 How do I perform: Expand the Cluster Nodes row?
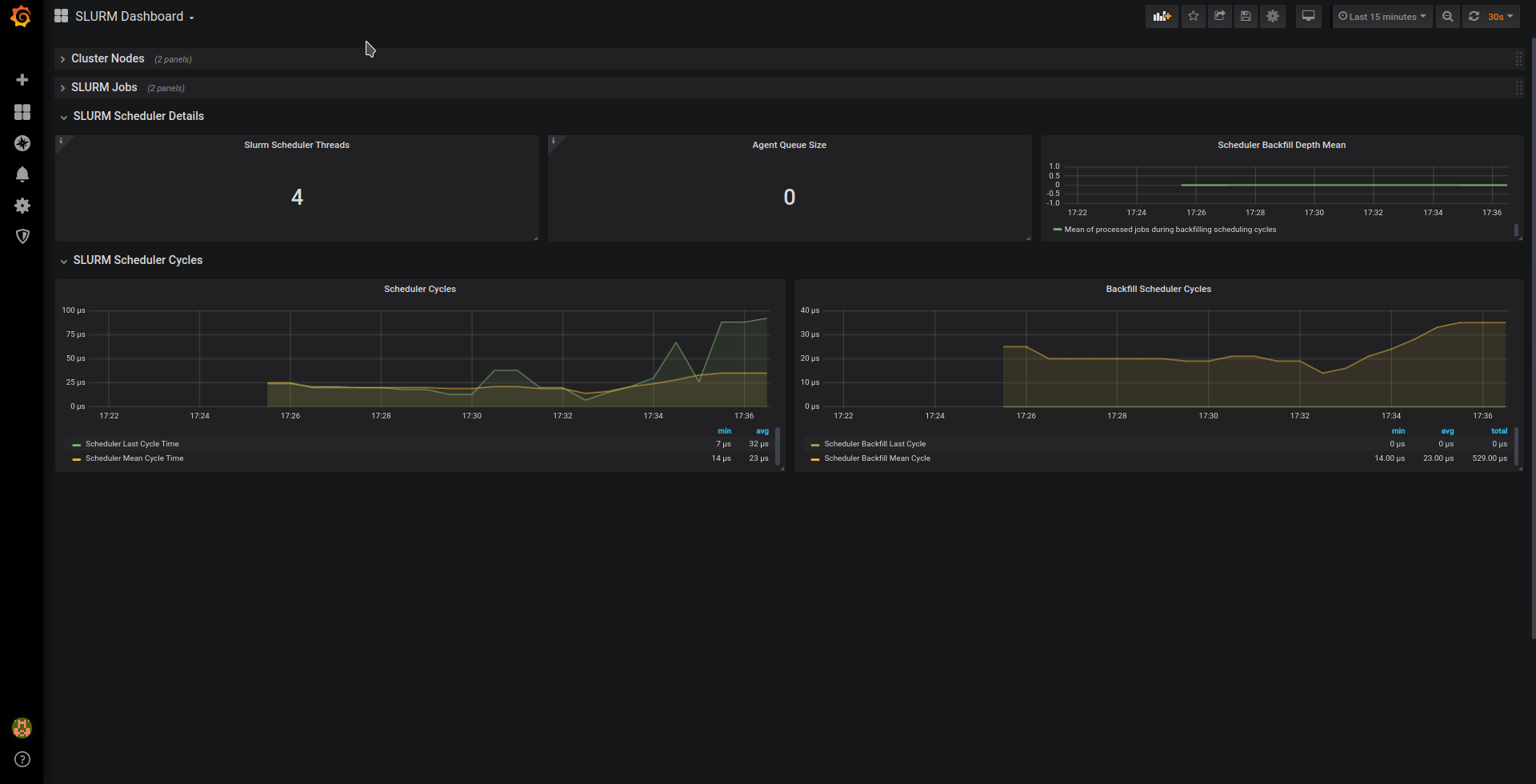pyautogui.click(x=107, y=58)
